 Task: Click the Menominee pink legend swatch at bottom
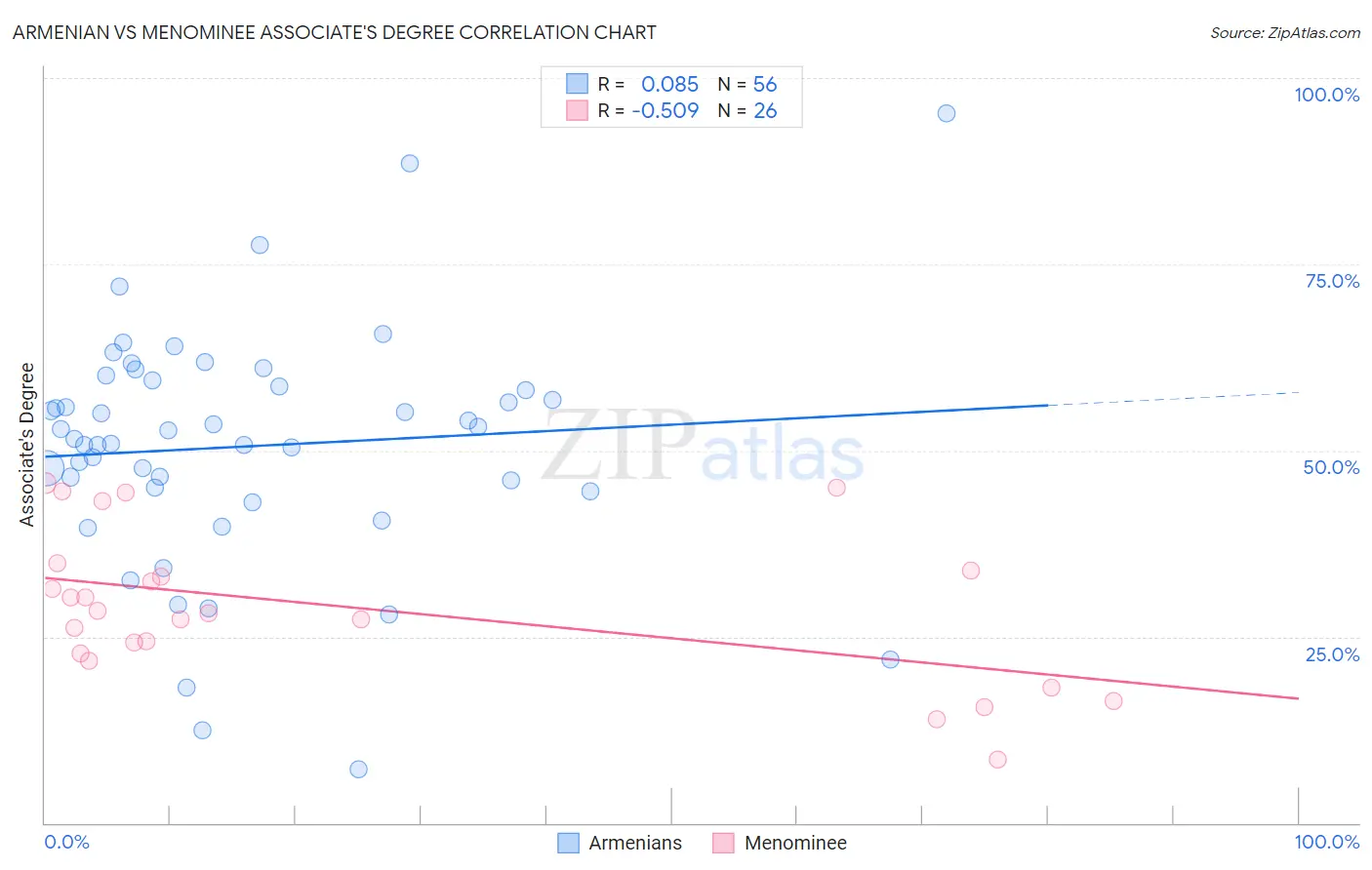723,843
